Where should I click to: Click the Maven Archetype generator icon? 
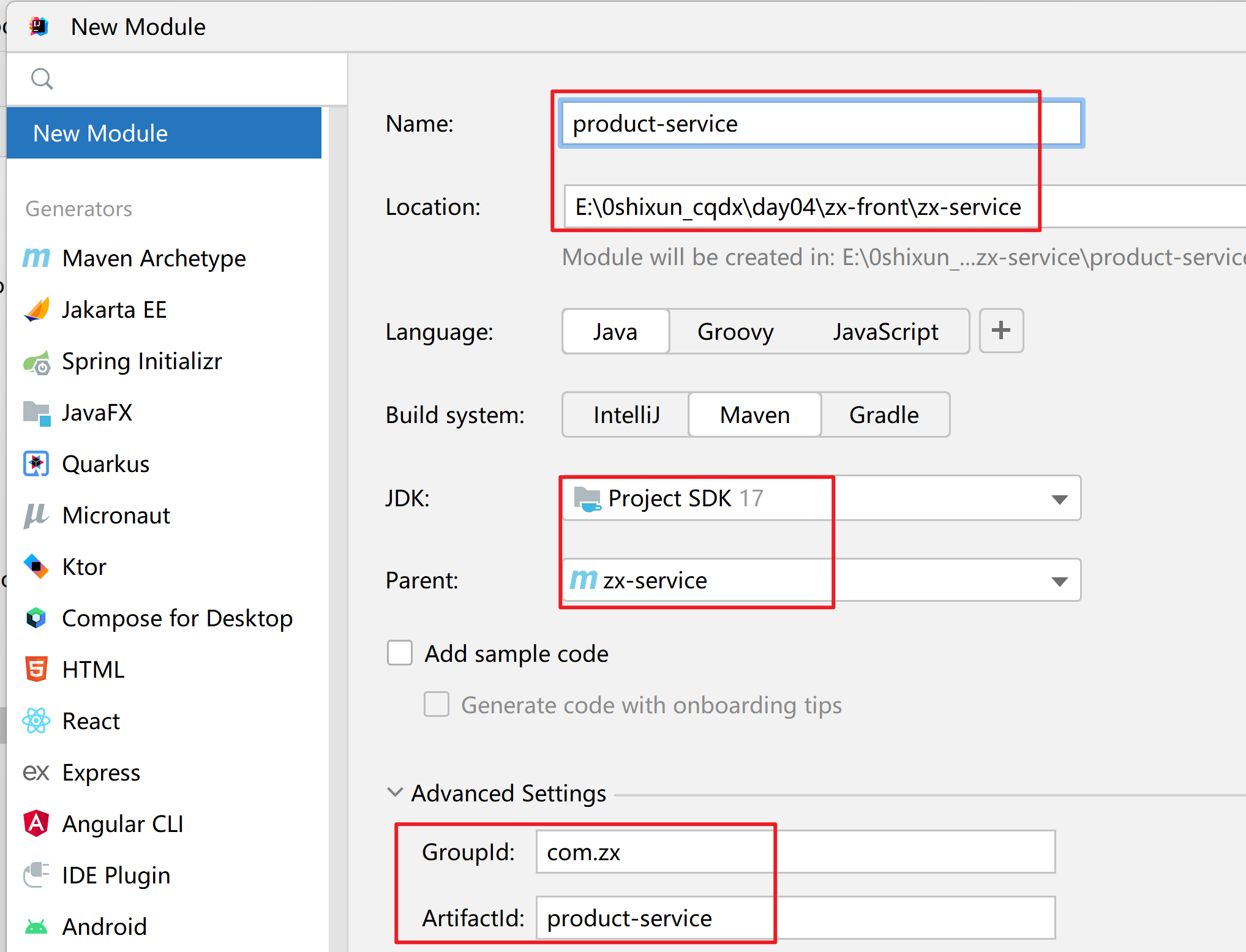pyautogui.click(x=36, y=258)
